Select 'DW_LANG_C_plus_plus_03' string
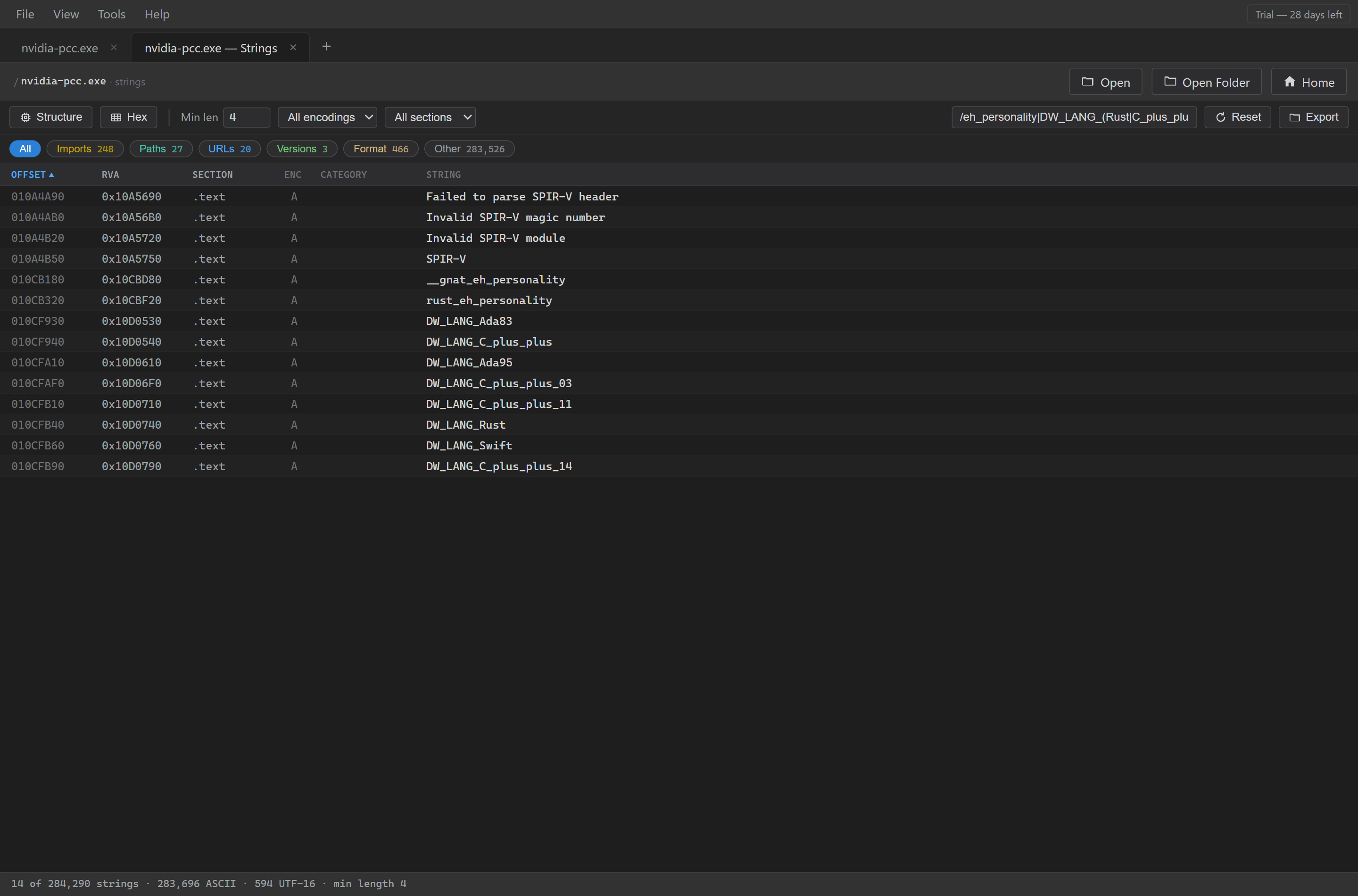1358x896 pixels. coord(499,383)
